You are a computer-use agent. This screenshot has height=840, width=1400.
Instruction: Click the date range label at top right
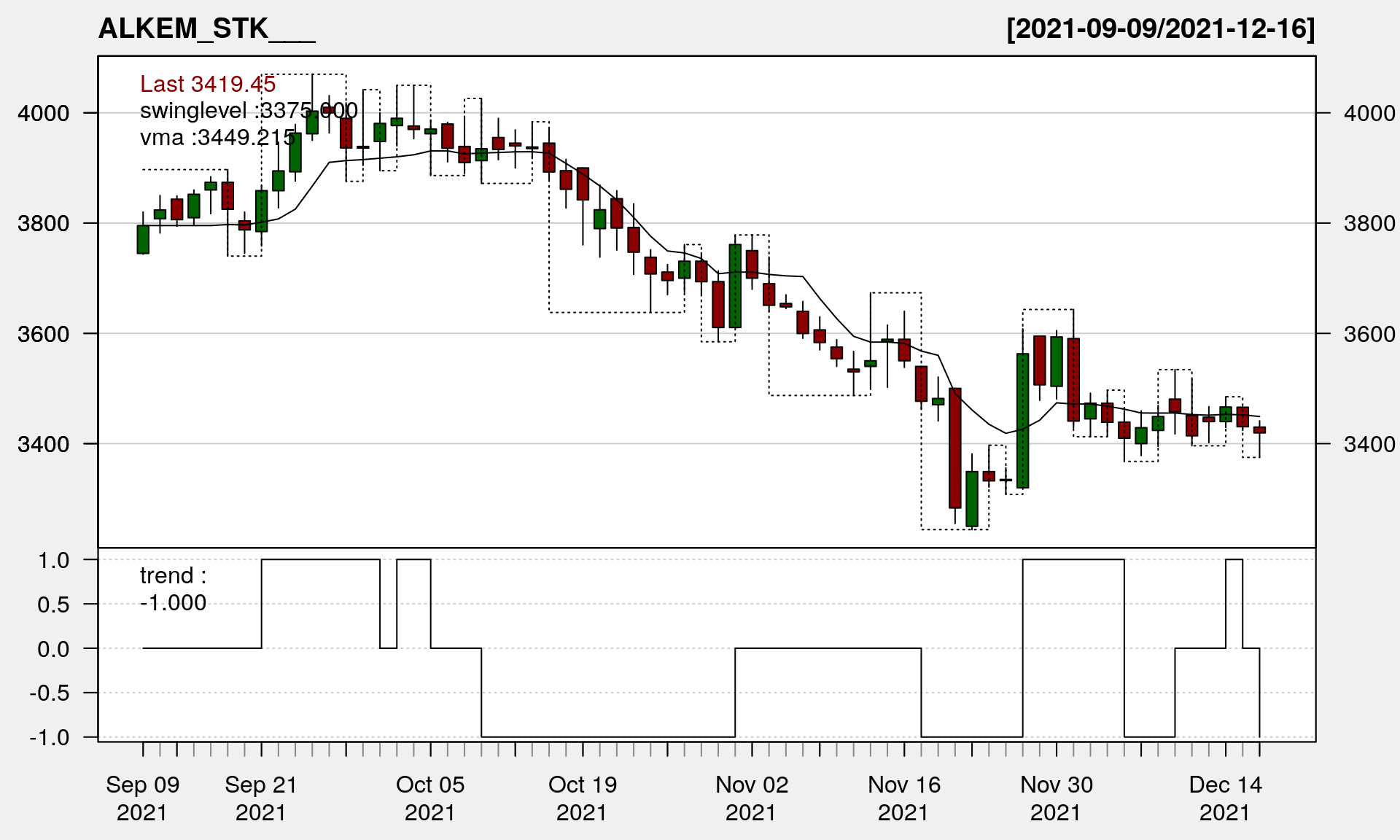point(1160,29)
